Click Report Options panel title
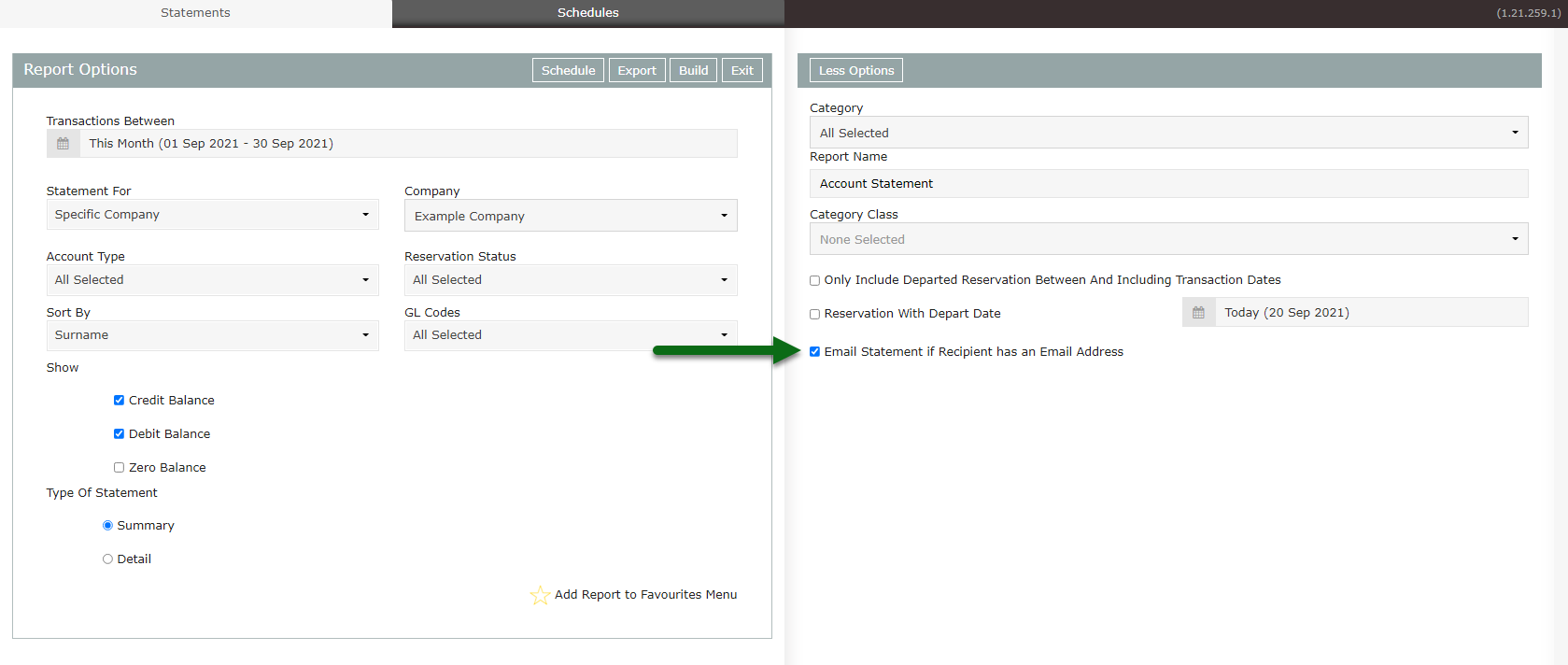This screenshot has height=665, width=1568. 80,70
